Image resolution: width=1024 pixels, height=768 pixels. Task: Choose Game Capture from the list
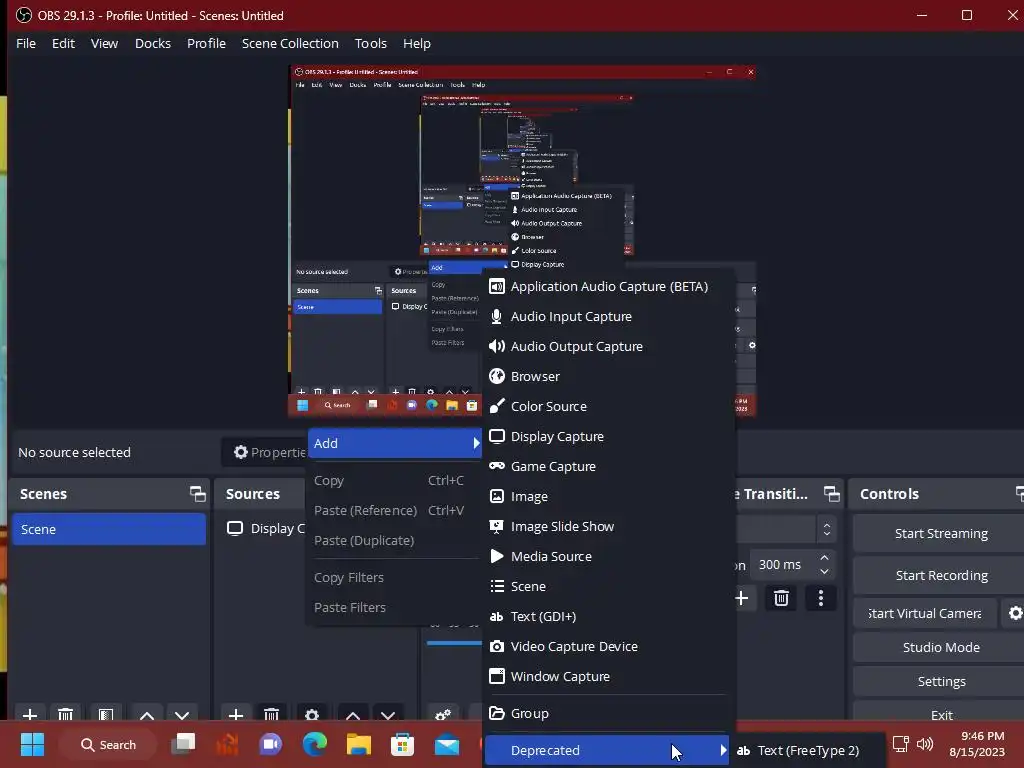pyautogui.click(x=605, y=467)
